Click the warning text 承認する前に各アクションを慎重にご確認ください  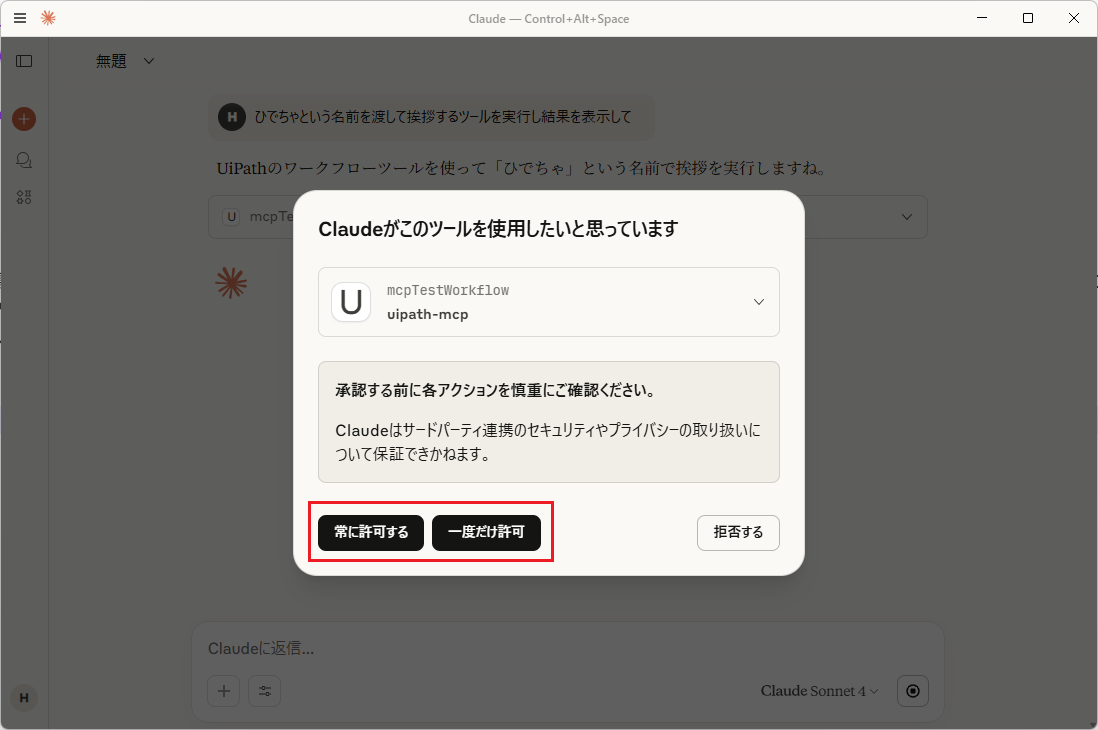point(496,390)
